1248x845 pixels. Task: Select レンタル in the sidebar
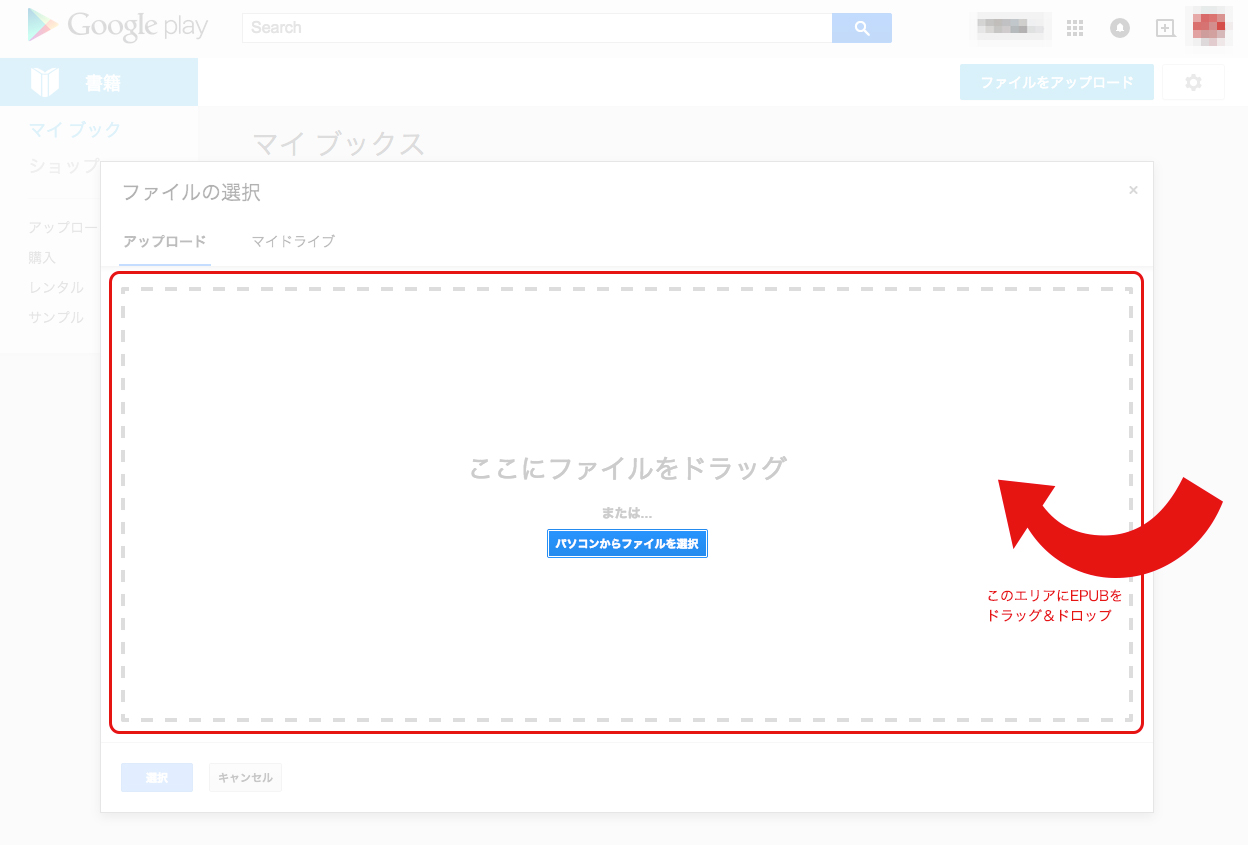click(56, 287)
